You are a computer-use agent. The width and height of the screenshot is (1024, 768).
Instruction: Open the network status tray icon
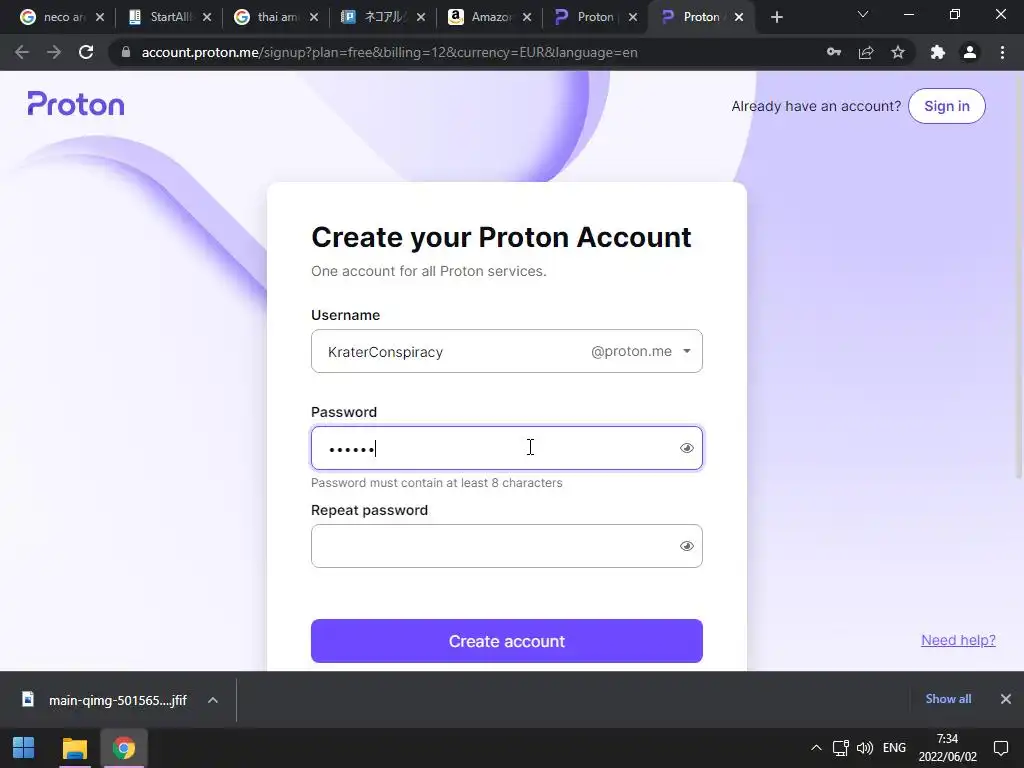click(x=840, y=748)
